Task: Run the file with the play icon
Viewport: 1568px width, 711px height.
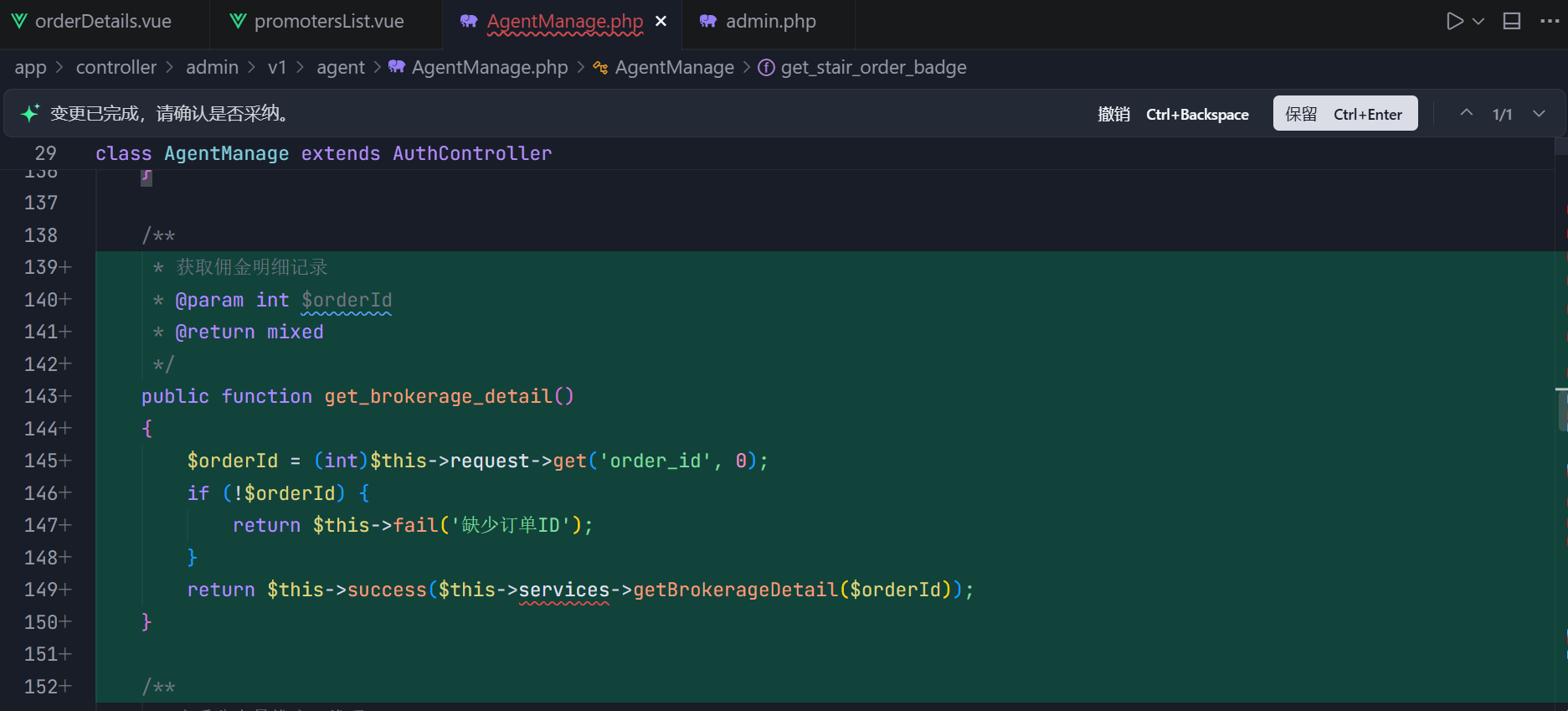Action: tap(1455, 22)
